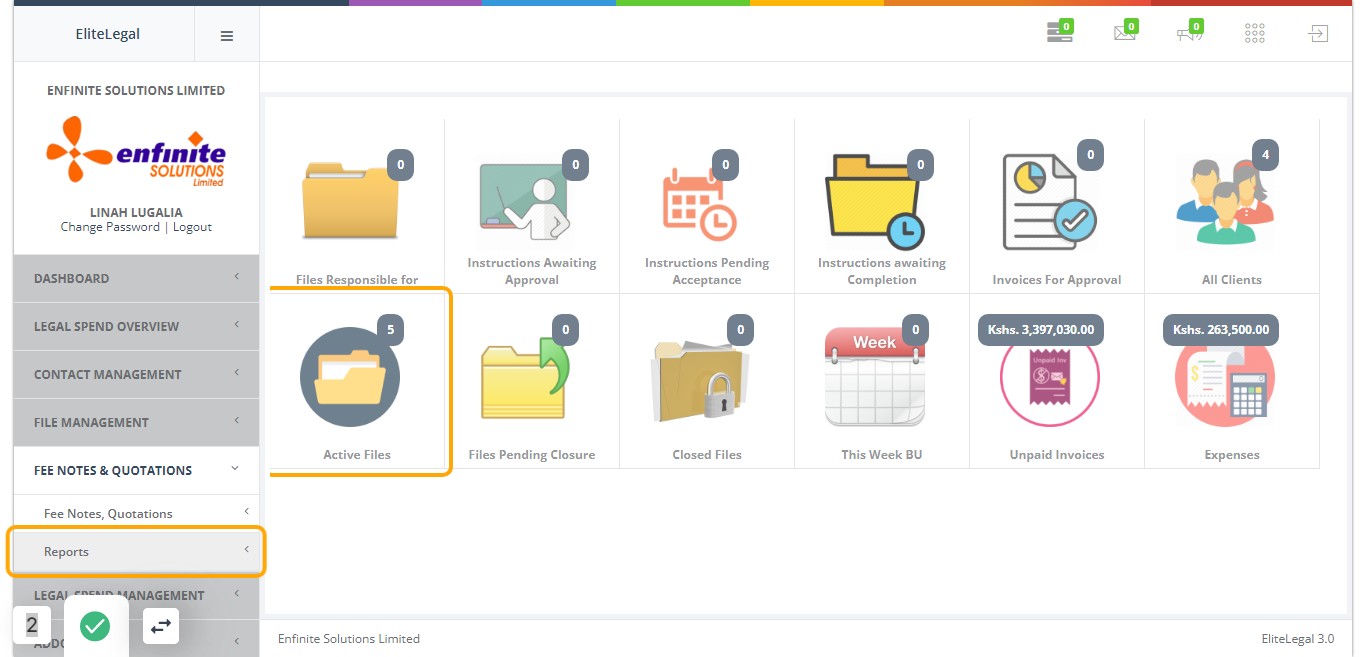Open This Week BU calendar icon
The image size is (1366, 657).
pos(875,377)
